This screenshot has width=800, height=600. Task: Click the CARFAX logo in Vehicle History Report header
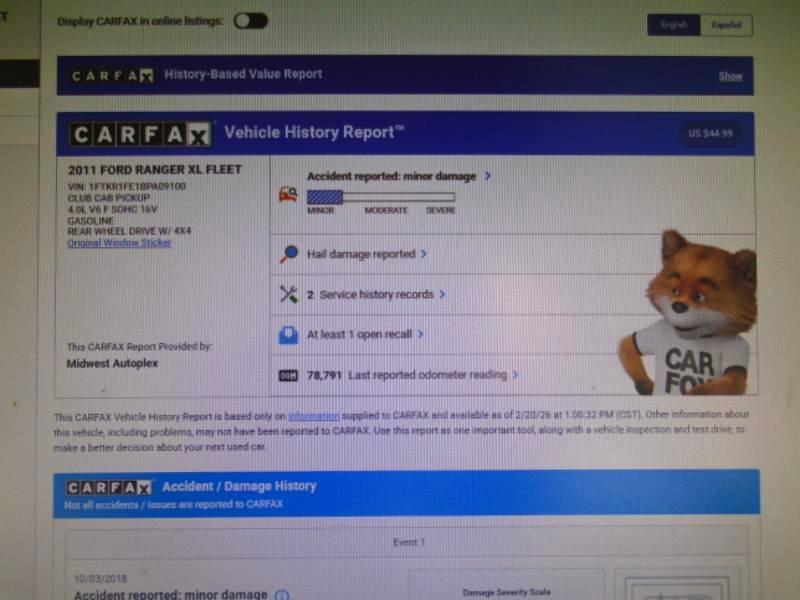(140, 134)
